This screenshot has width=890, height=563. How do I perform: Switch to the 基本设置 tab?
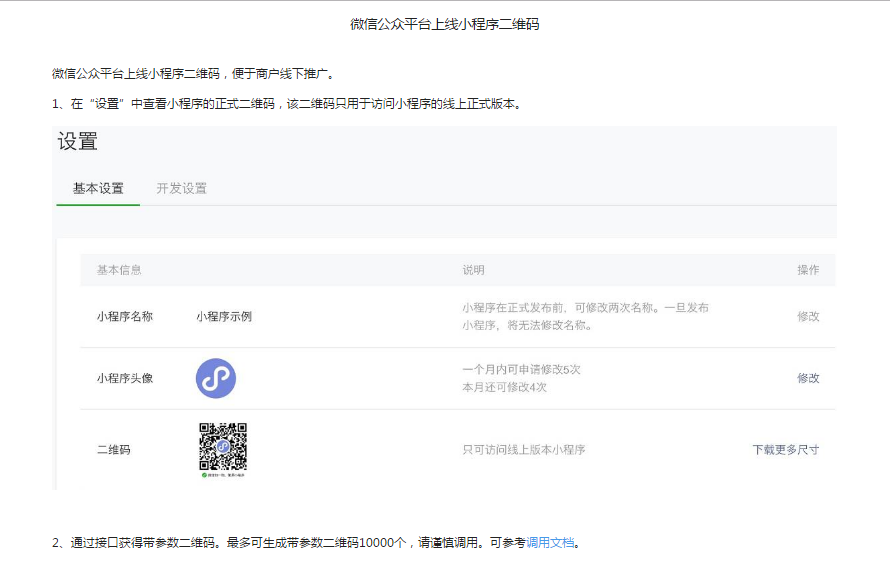(98, 188)
